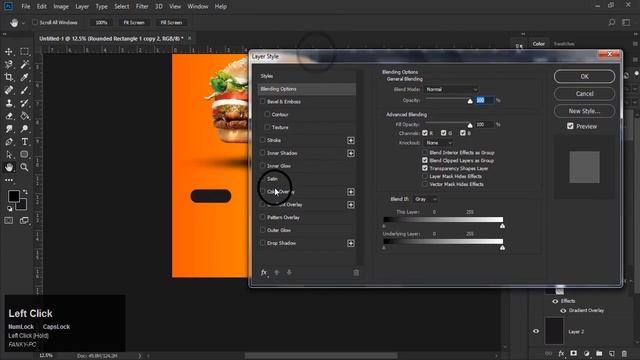Image resolution: width=640 pixels, height=360 pixels.
Task: Enable the Bevel & Emboss checkbox
Action: pyautogui.click(x=262, y=101)
